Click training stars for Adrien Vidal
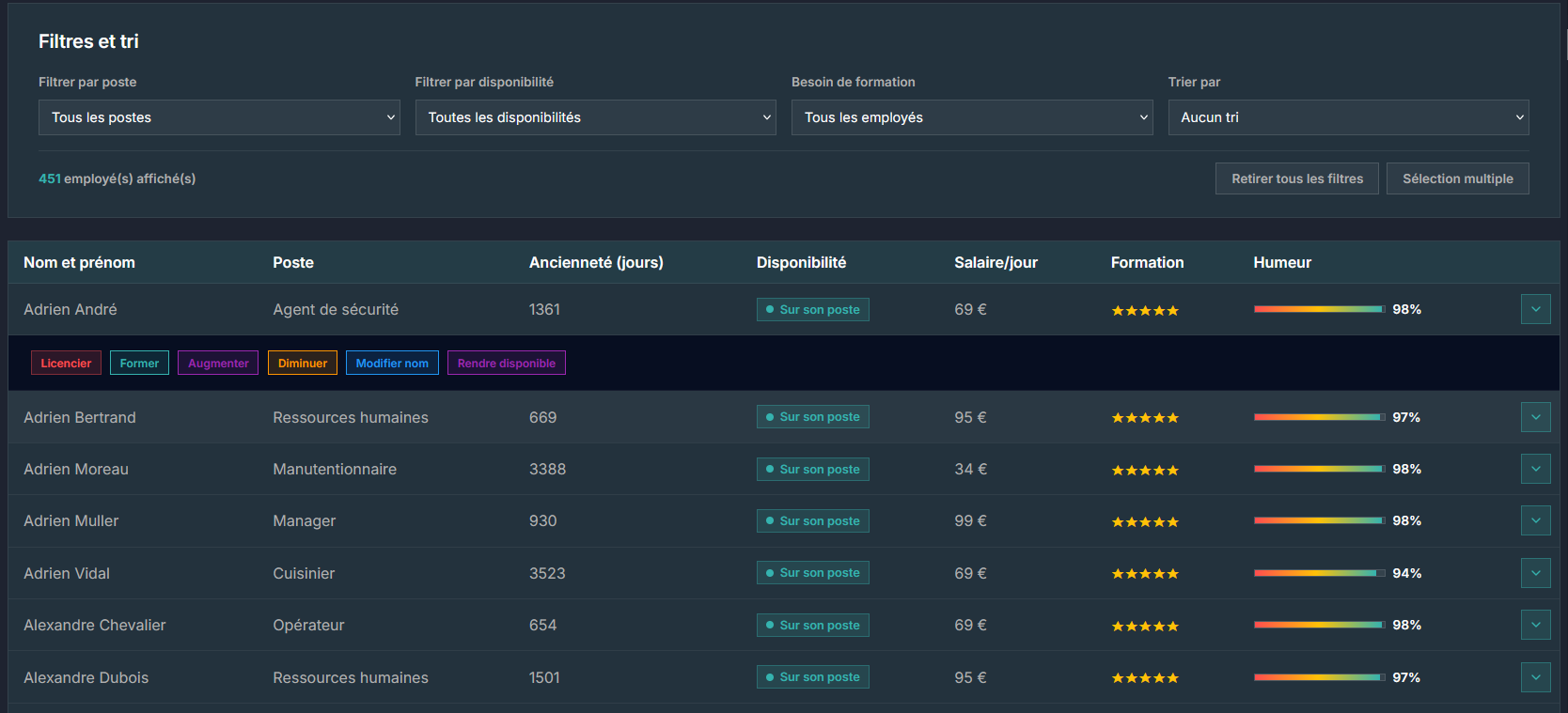 point(1145,574)
